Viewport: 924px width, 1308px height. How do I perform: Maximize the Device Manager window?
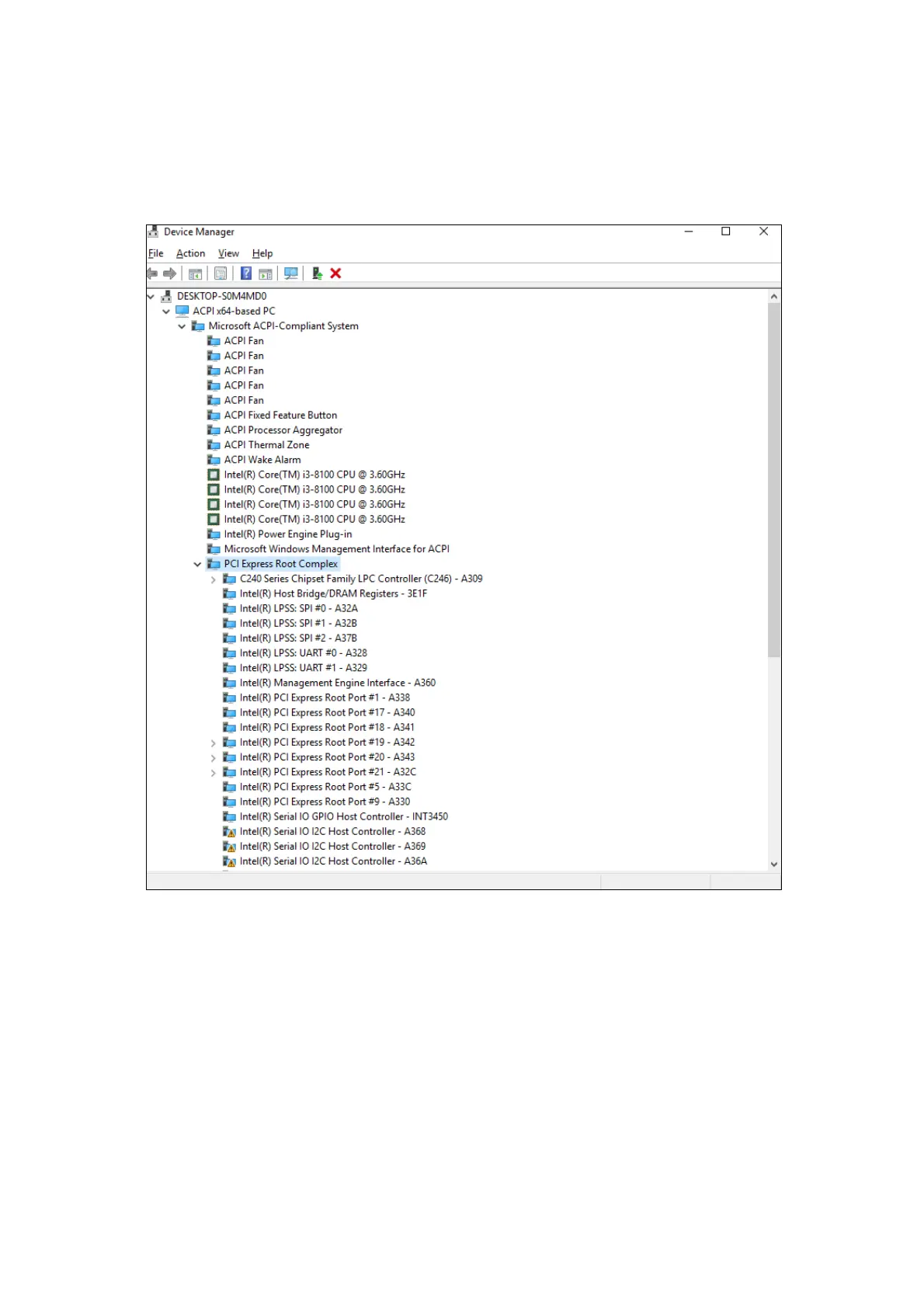[726, 231]
